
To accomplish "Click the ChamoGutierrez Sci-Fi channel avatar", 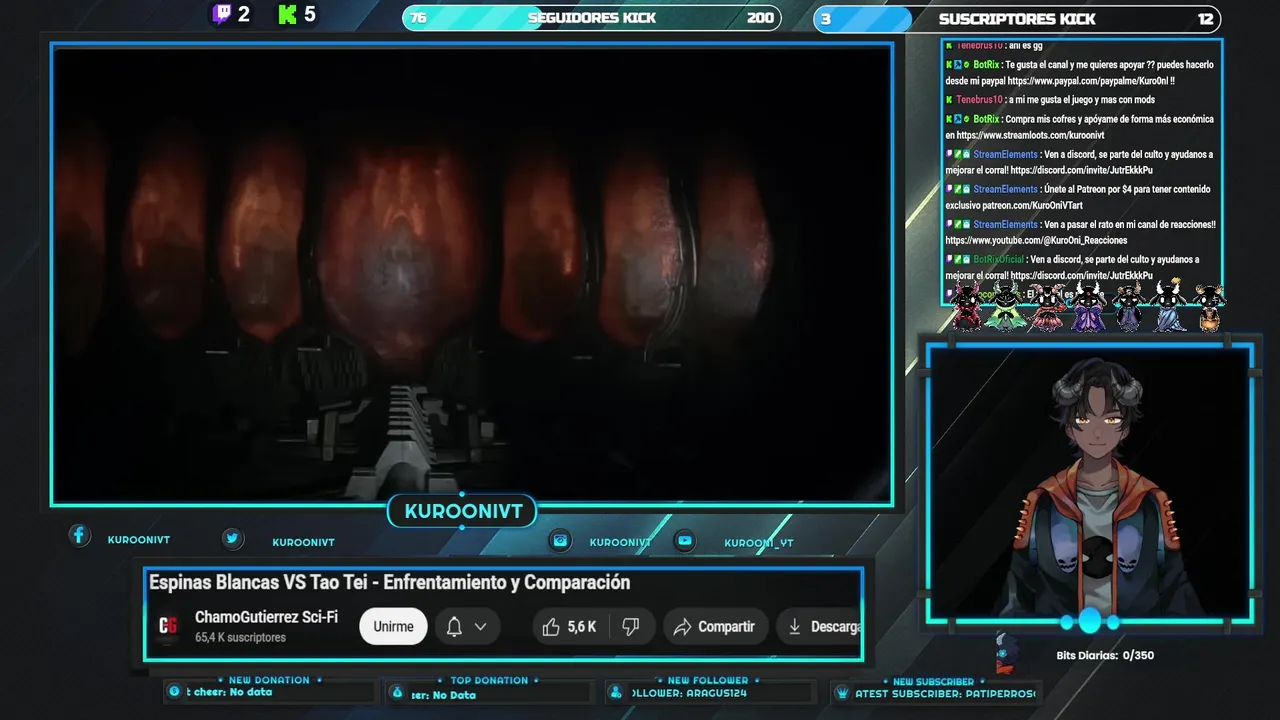I will point(168,626).
